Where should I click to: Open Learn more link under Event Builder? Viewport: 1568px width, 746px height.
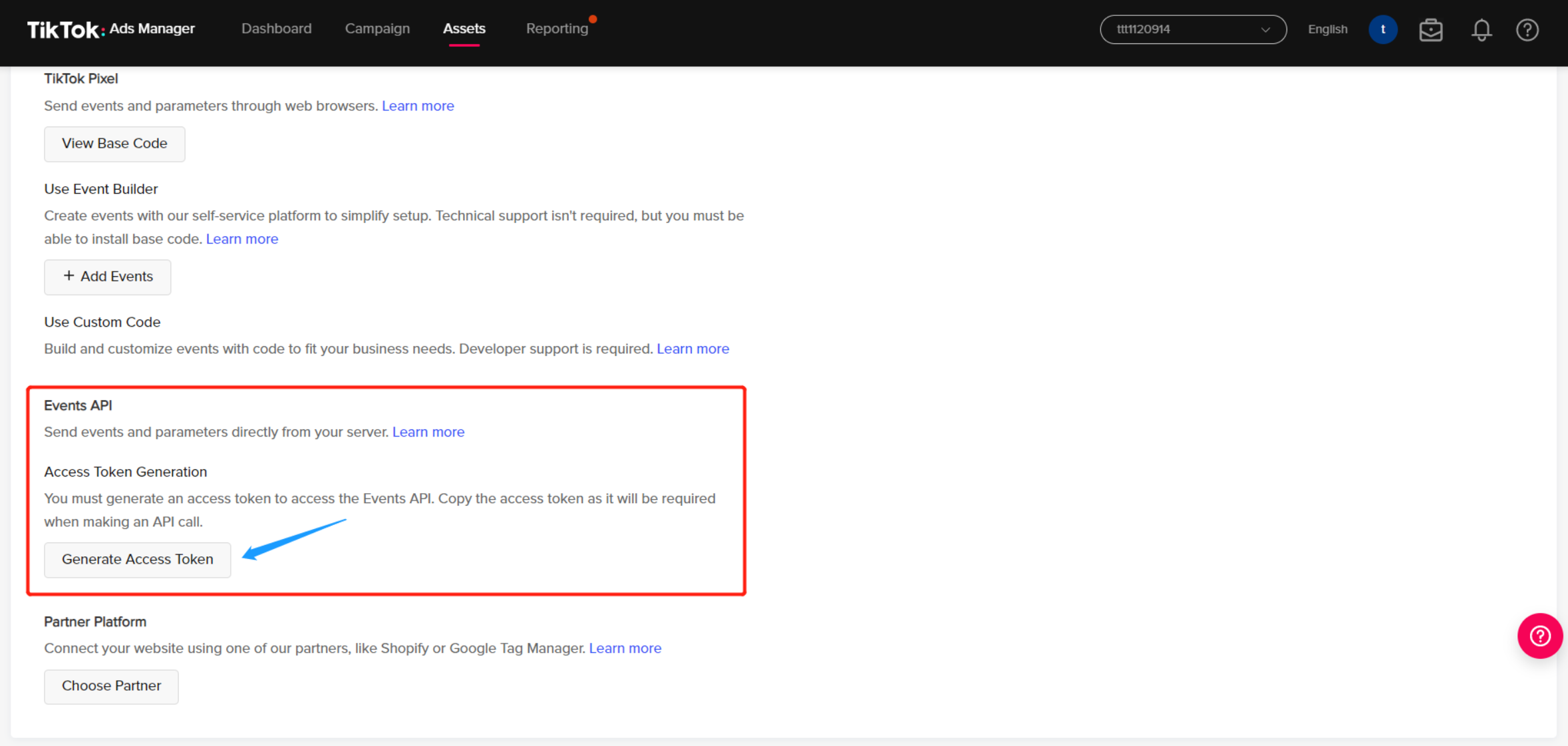242,239
